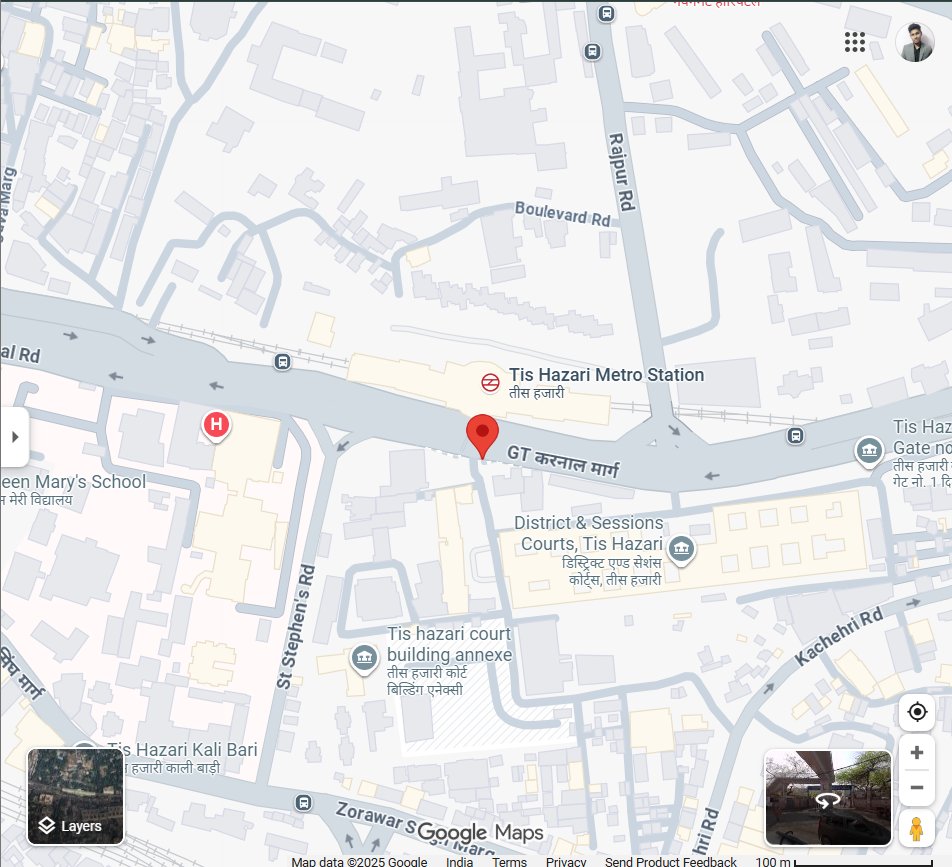The width and height of the screenshot is (952, 867).
Task: Click the Kachehri Rd road label
Action: [x=838, y=636]
